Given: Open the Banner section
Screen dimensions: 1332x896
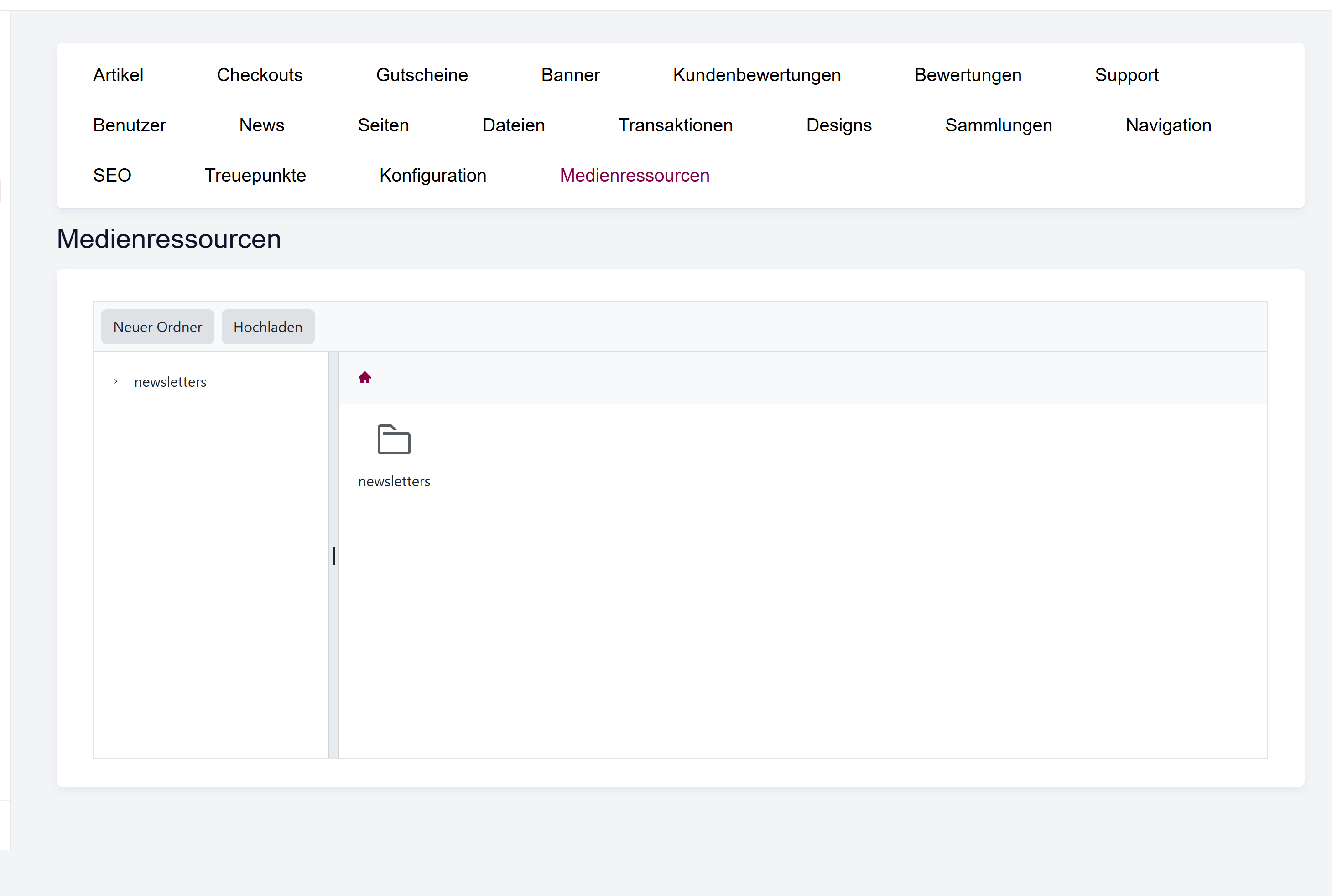Looking at the screenshot, I should point(570,75).
